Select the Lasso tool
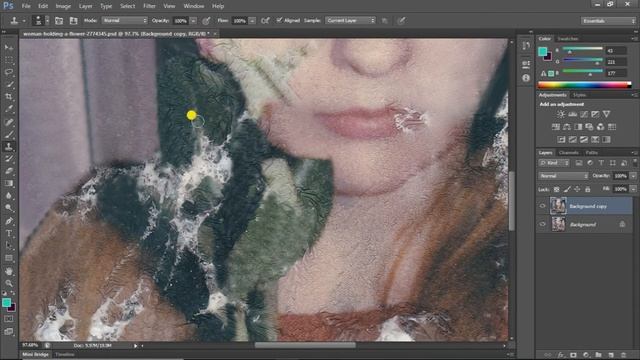 click(x=9, y=72)
